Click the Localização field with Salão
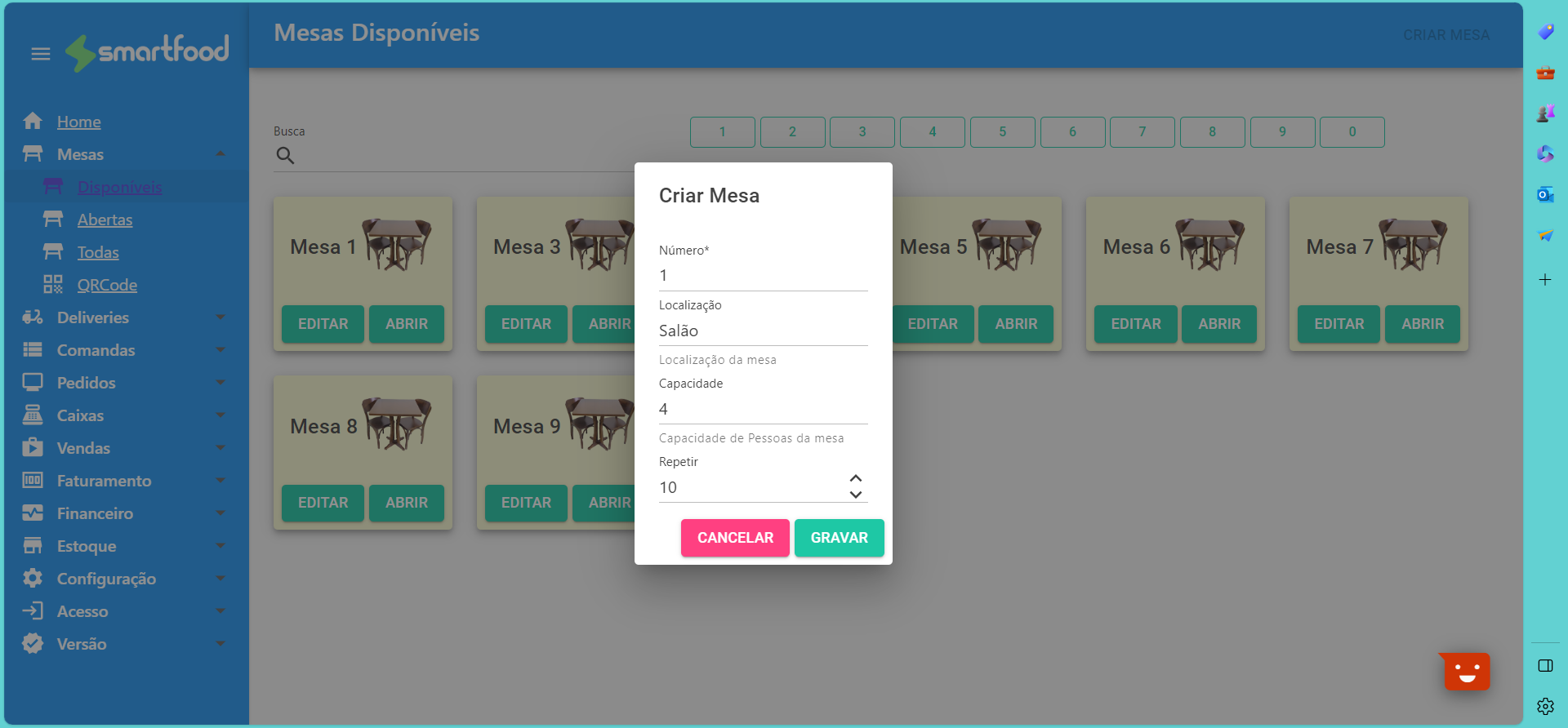 coord(762,331)
